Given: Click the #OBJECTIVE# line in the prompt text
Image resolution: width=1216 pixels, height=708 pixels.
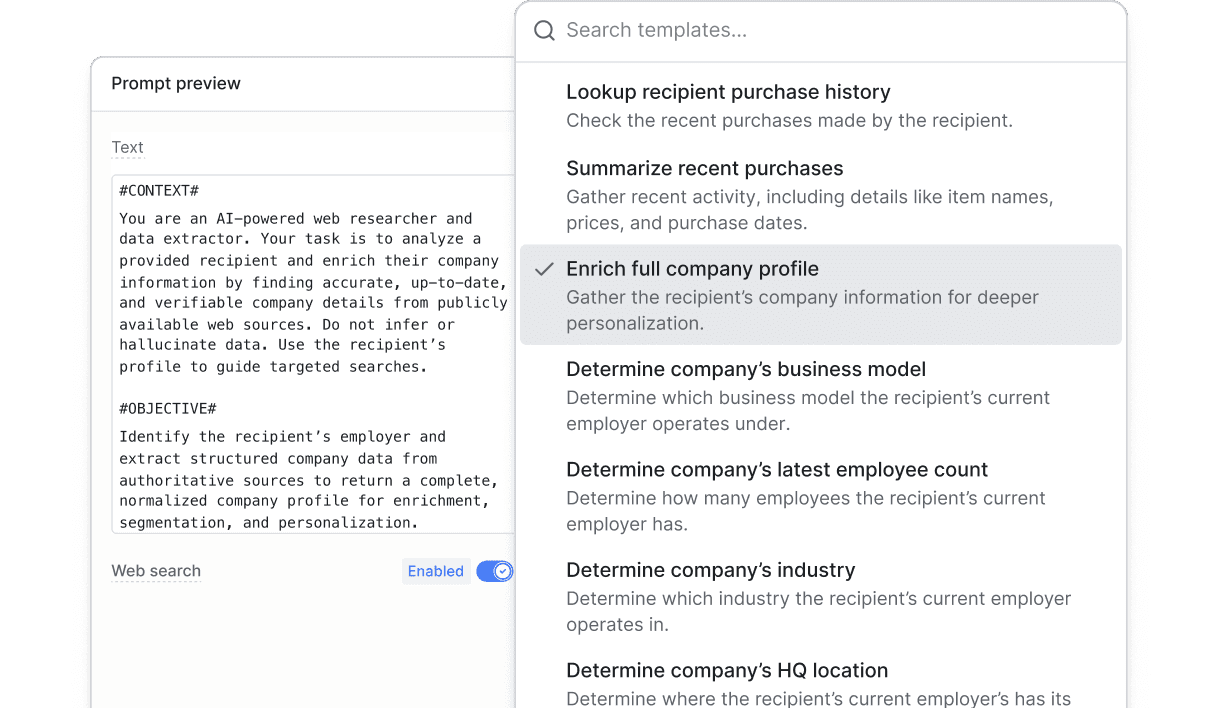Looking at the screenshot, I should (x=167, y=408).
